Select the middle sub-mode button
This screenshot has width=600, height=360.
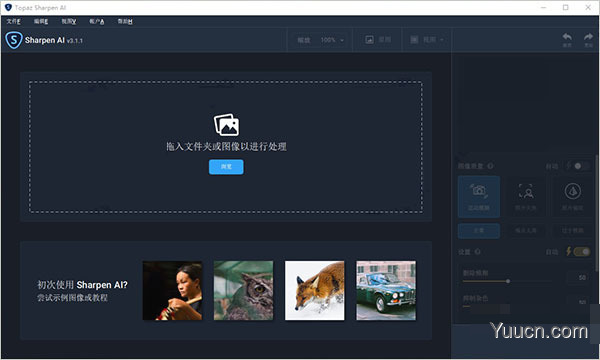coord(526,231)
